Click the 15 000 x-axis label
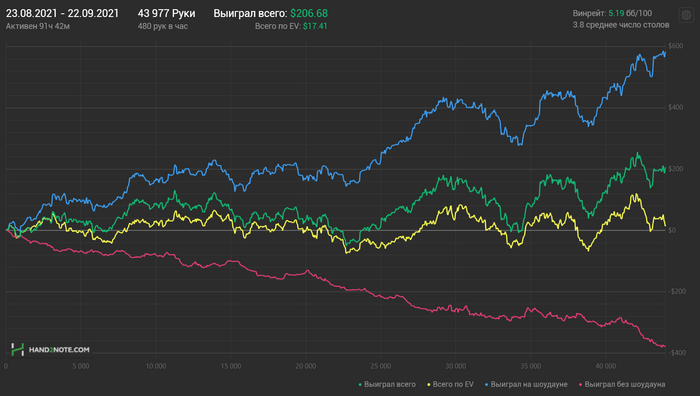700x396 pixels. coord(231,366)
